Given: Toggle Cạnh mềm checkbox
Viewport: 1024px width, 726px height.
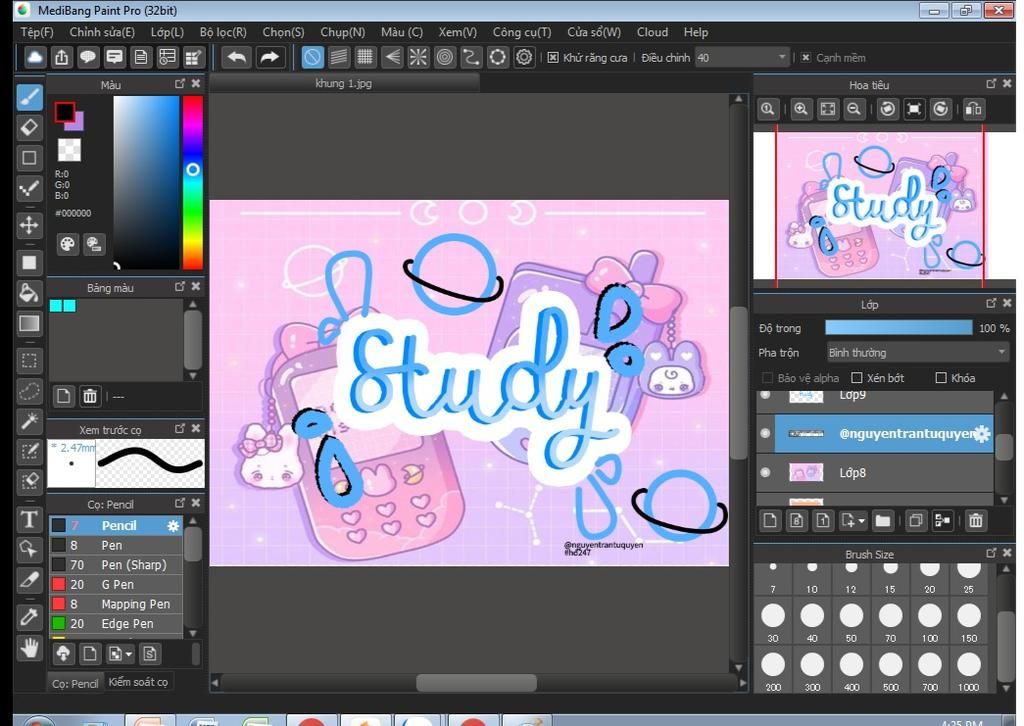Looking at the screenshot, I should click(806, 57).
